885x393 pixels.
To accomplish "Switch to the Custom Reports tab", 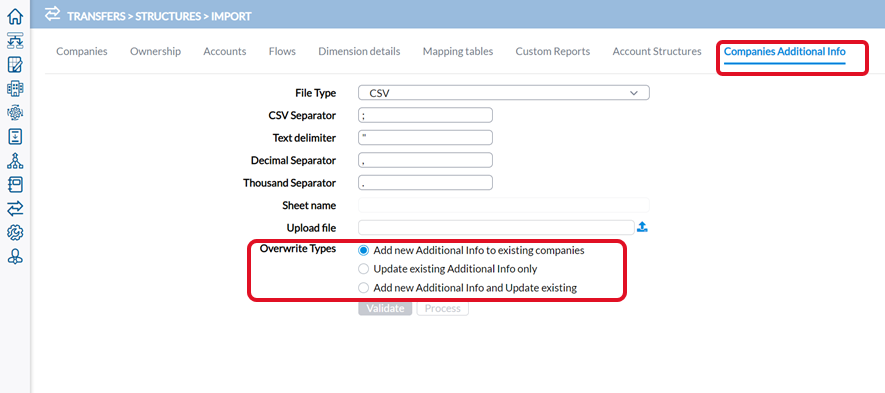I will [x=553, y=51].
